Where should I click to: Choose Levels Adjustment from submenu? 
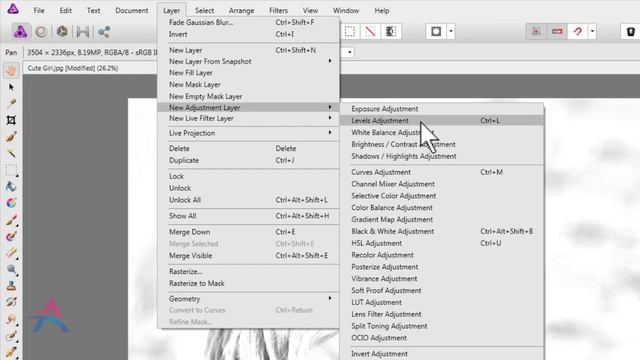[442, 120]
